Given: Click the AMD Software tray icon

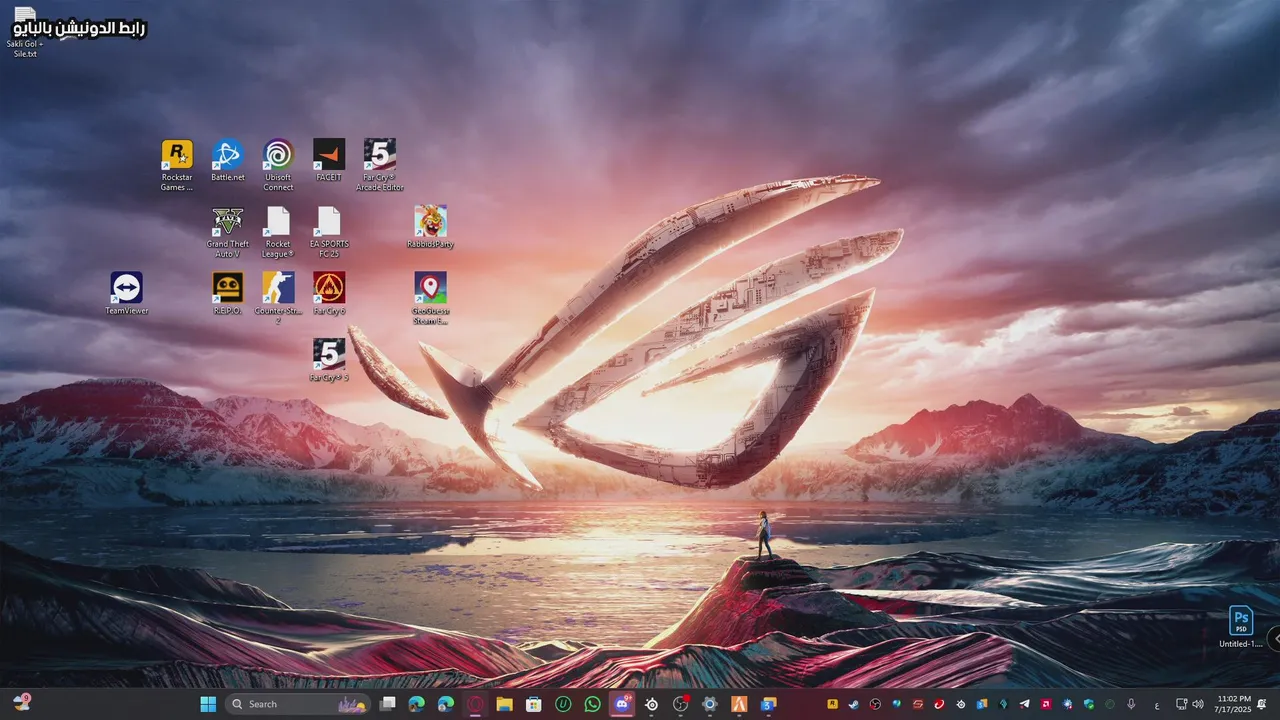Looking at the screenshot, I should [1046, 704].
